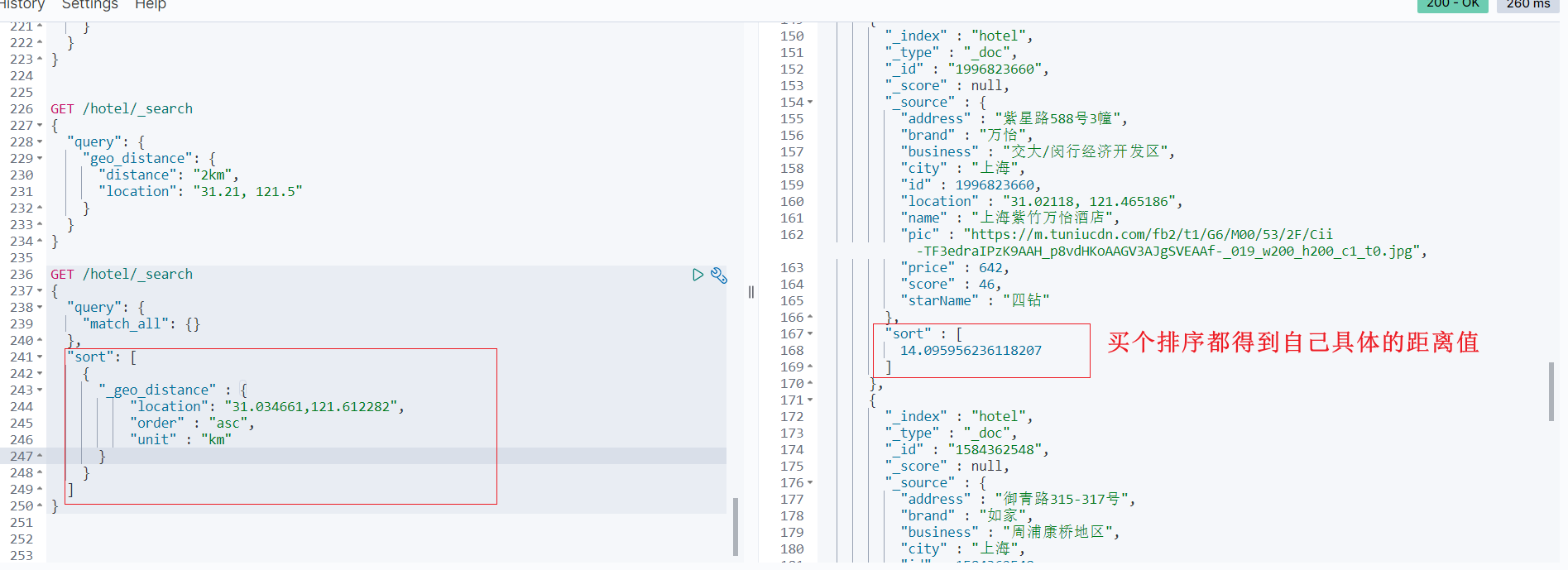Image resolution: width=1568 pixels, height=570 pixels.
Task: Click the "GET /hotel/_search" line 226
Action: 122,108
